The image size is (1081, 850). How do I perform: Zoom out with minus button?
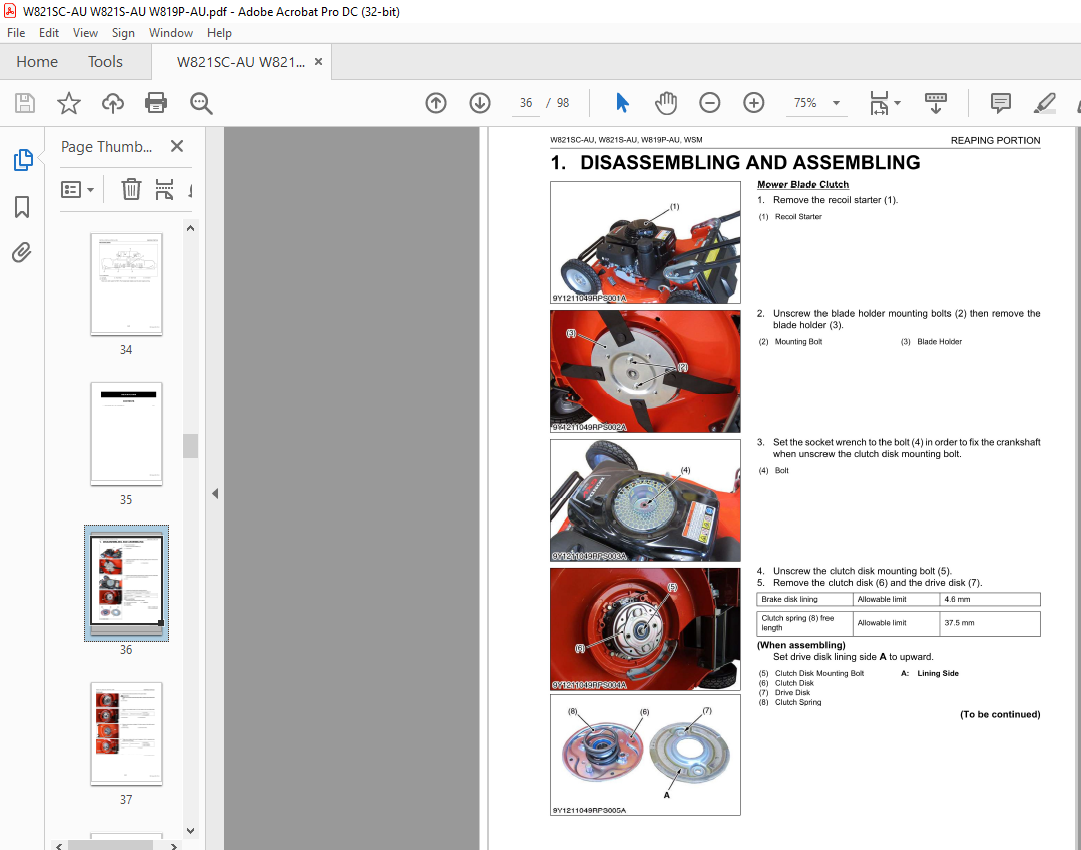[x=709, y=103]
